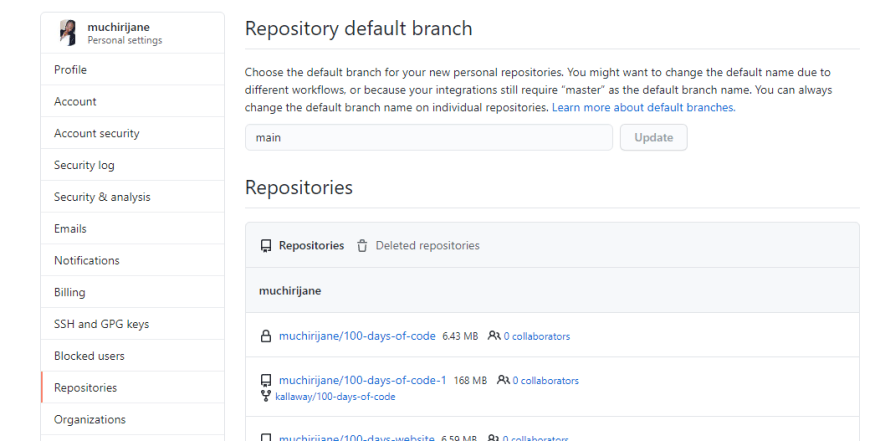Image resolution: width=880 pixels, height=441 pixels.
Task: Open kallaway/100-days-of-code fork source link
Action: click(335, 397)
